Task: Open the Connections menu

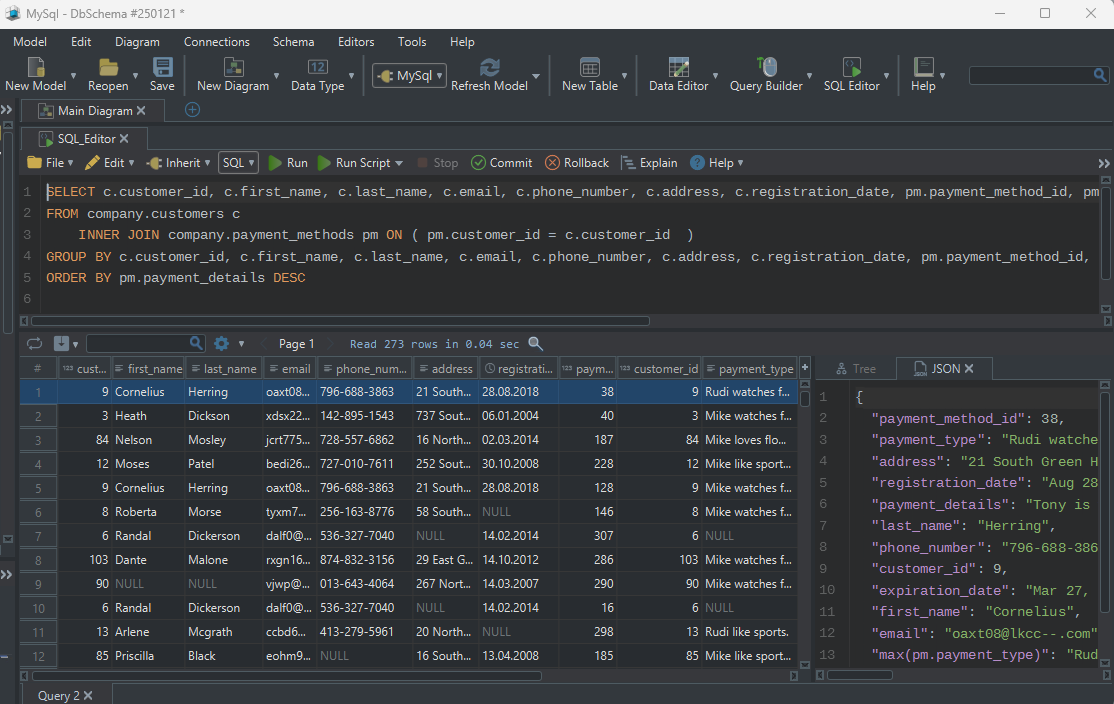Action: pyautogui.click(x=217, y=42)
